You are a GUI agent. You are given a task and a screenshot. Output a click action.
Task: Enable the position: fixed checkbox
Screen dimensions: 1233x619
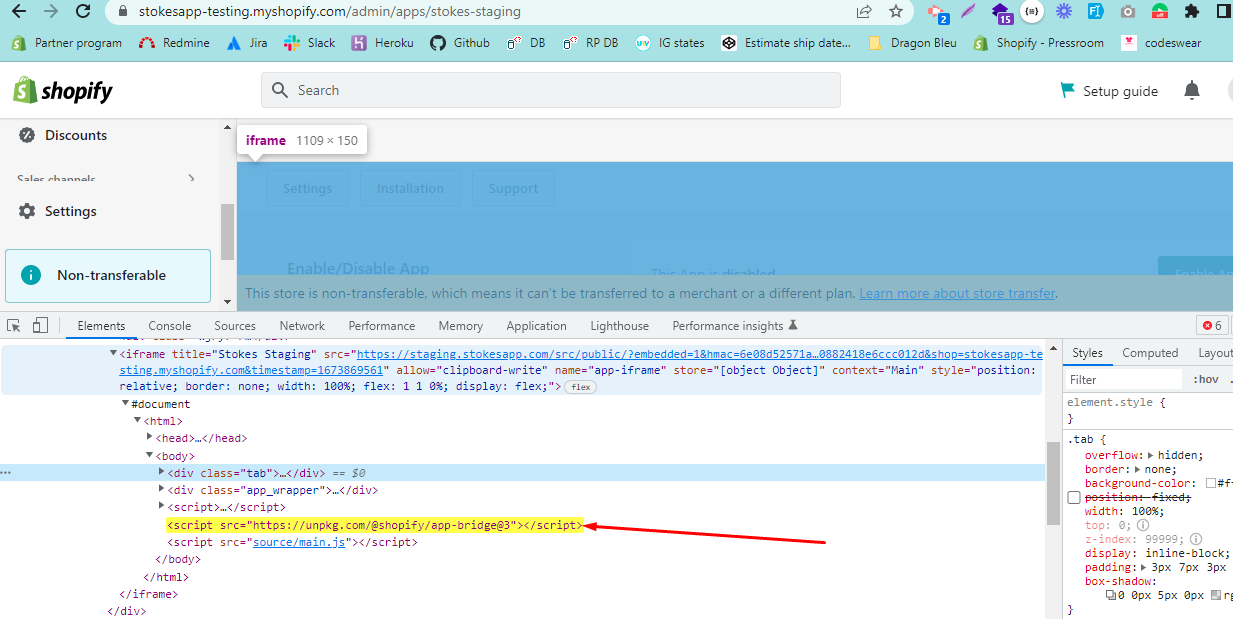[x=1074, y=497]
